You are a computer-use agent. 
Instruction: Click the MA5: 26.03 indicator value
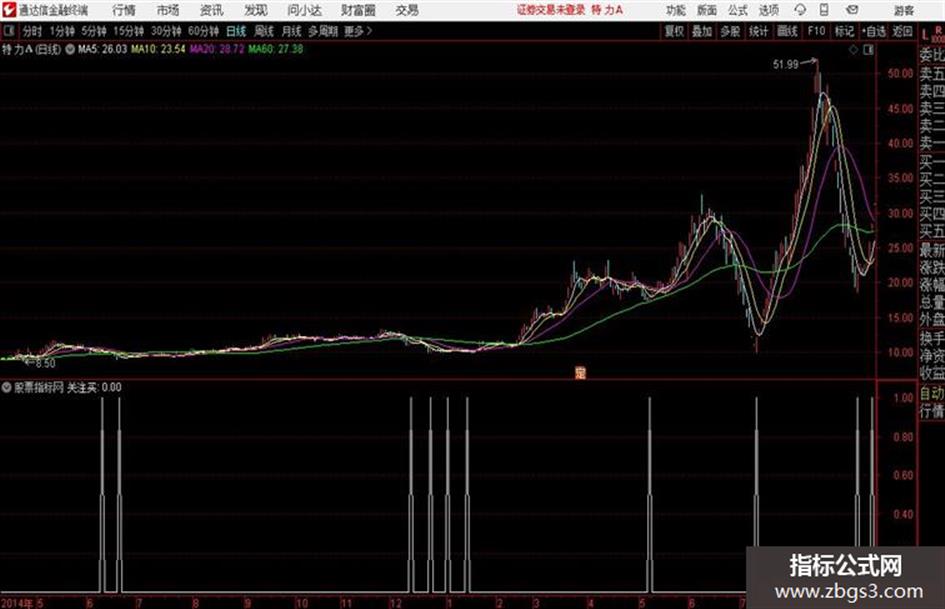coord(102,49)
